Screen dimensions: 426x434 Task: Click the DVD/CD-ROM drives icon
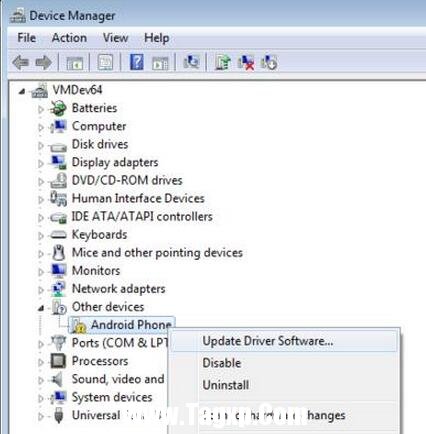58,180
